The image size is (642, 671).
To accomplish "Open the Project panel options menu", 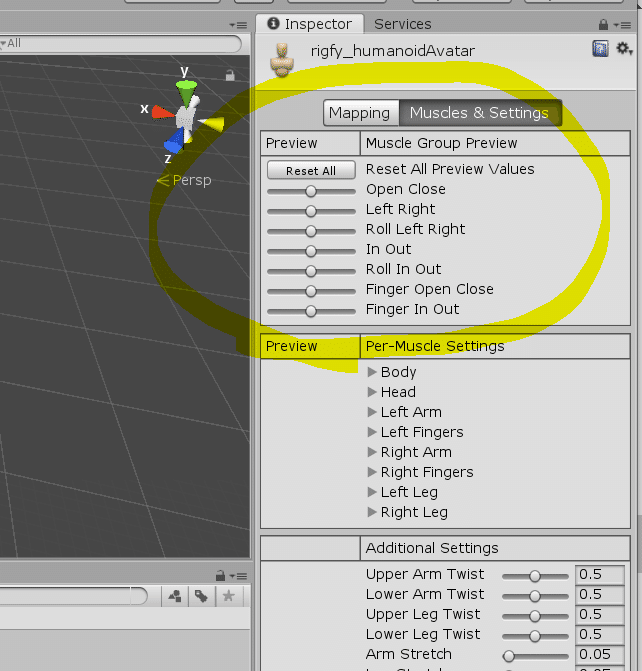I will [238, 576].
